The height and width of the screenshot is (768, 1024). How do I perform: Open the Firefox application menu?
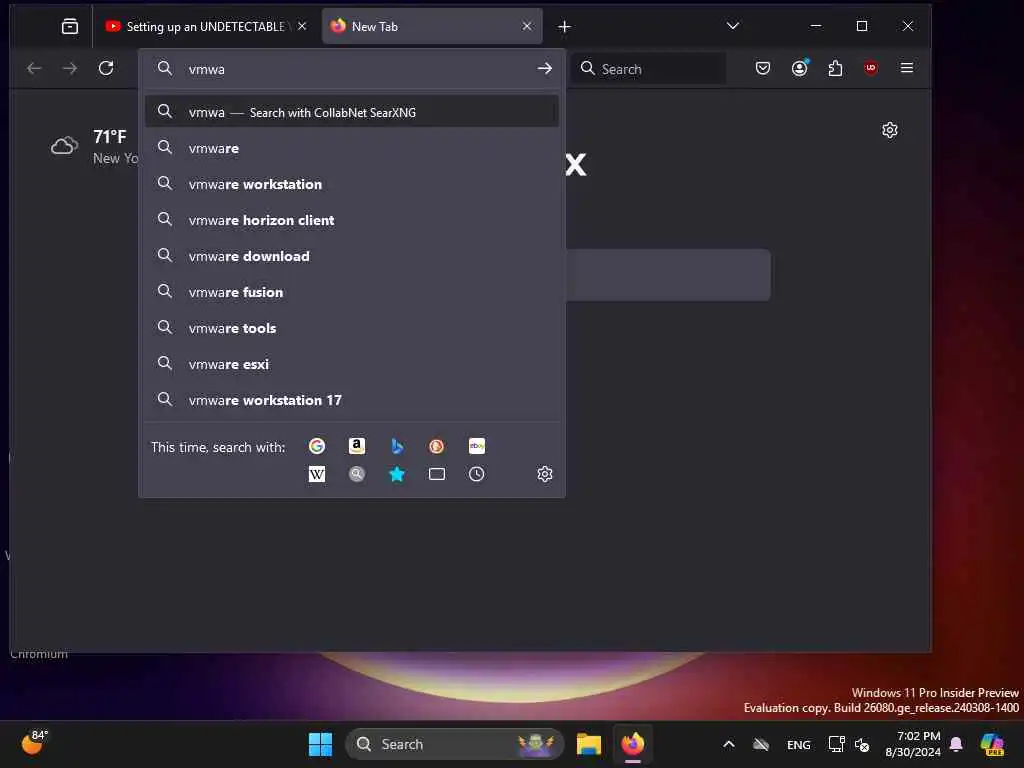click(x=906, y=68)
